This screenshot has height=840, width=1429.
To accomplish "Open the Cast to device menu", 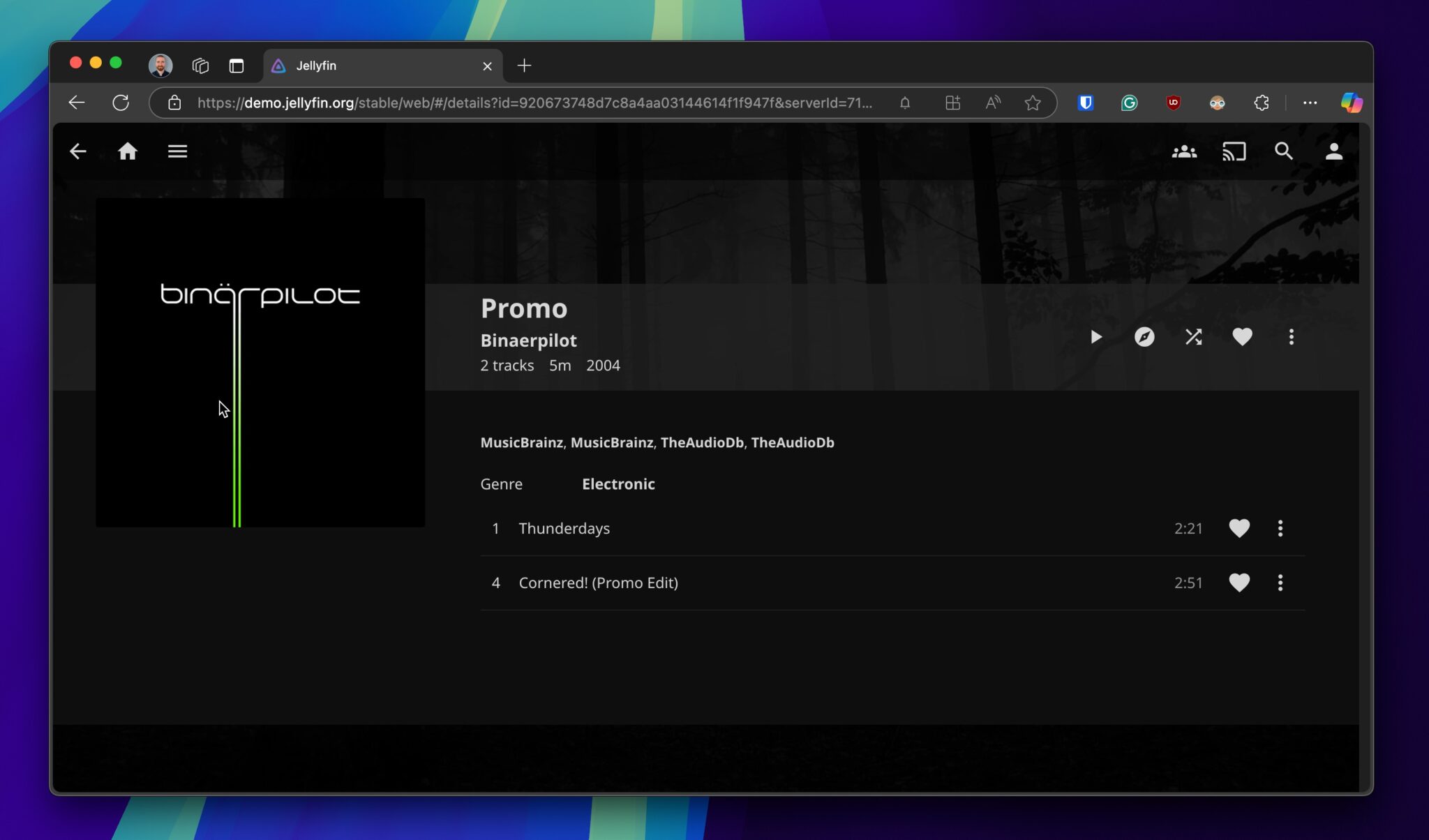I will 1235,151.
